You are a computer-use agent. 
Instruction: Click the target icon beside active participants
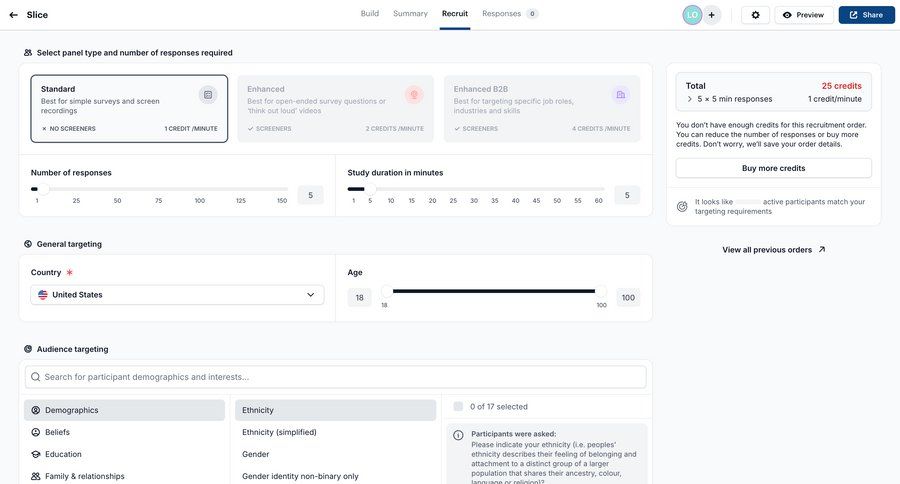(682, 207)
